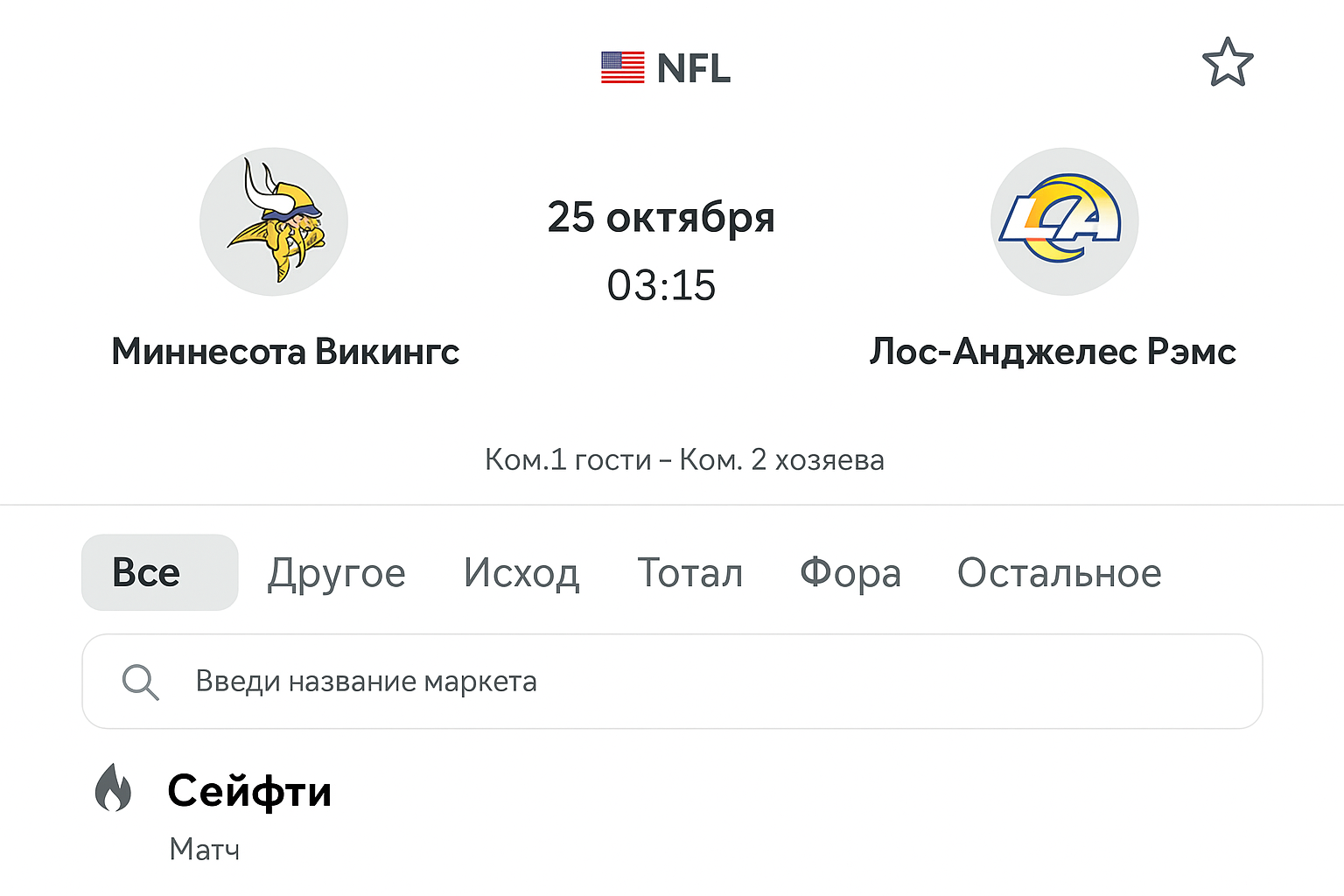The width and height of the screenshot is (1344, 896).
Task: Open the Исход markets tab
Action: [521, 573]
